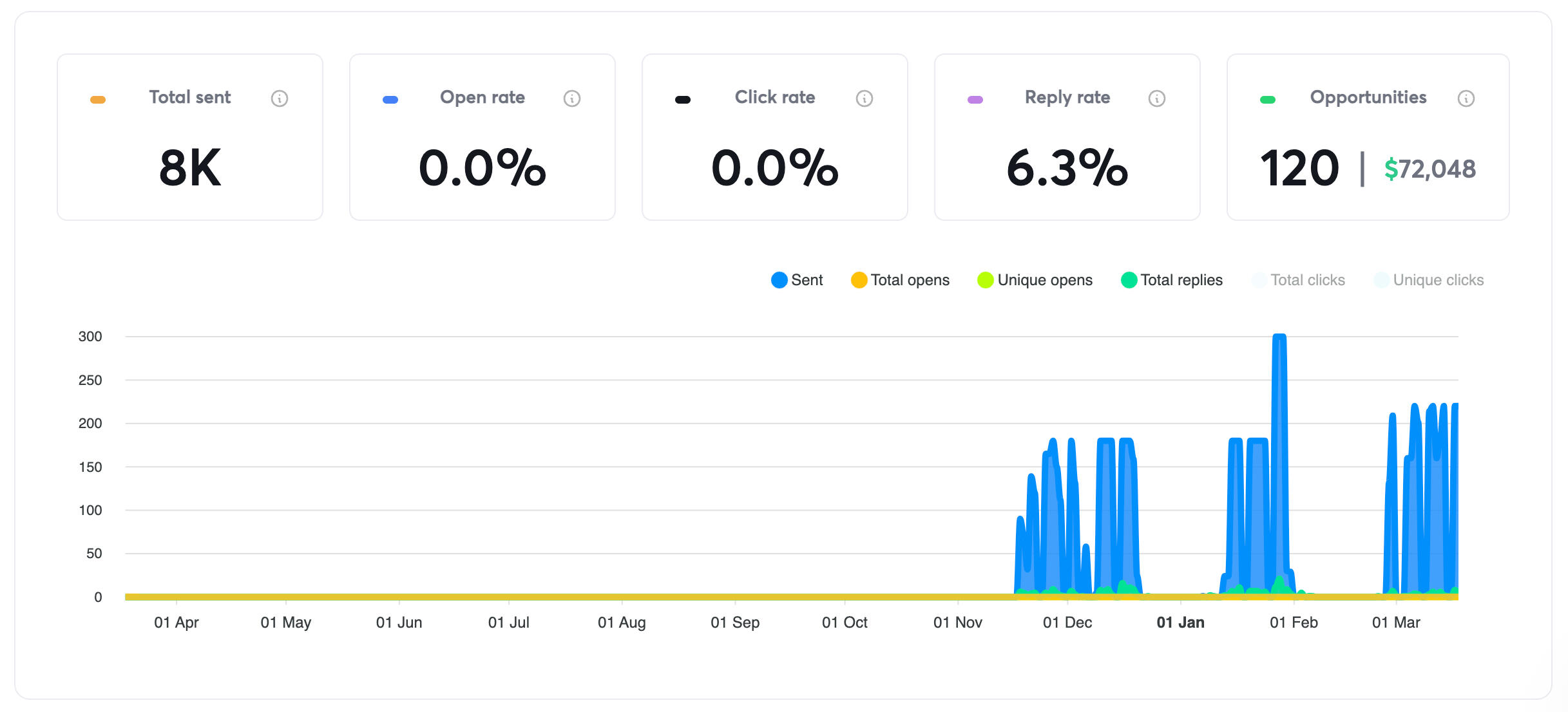Click the 8K total sent value
1568x712 pixels.
click(x=190, y=168)
